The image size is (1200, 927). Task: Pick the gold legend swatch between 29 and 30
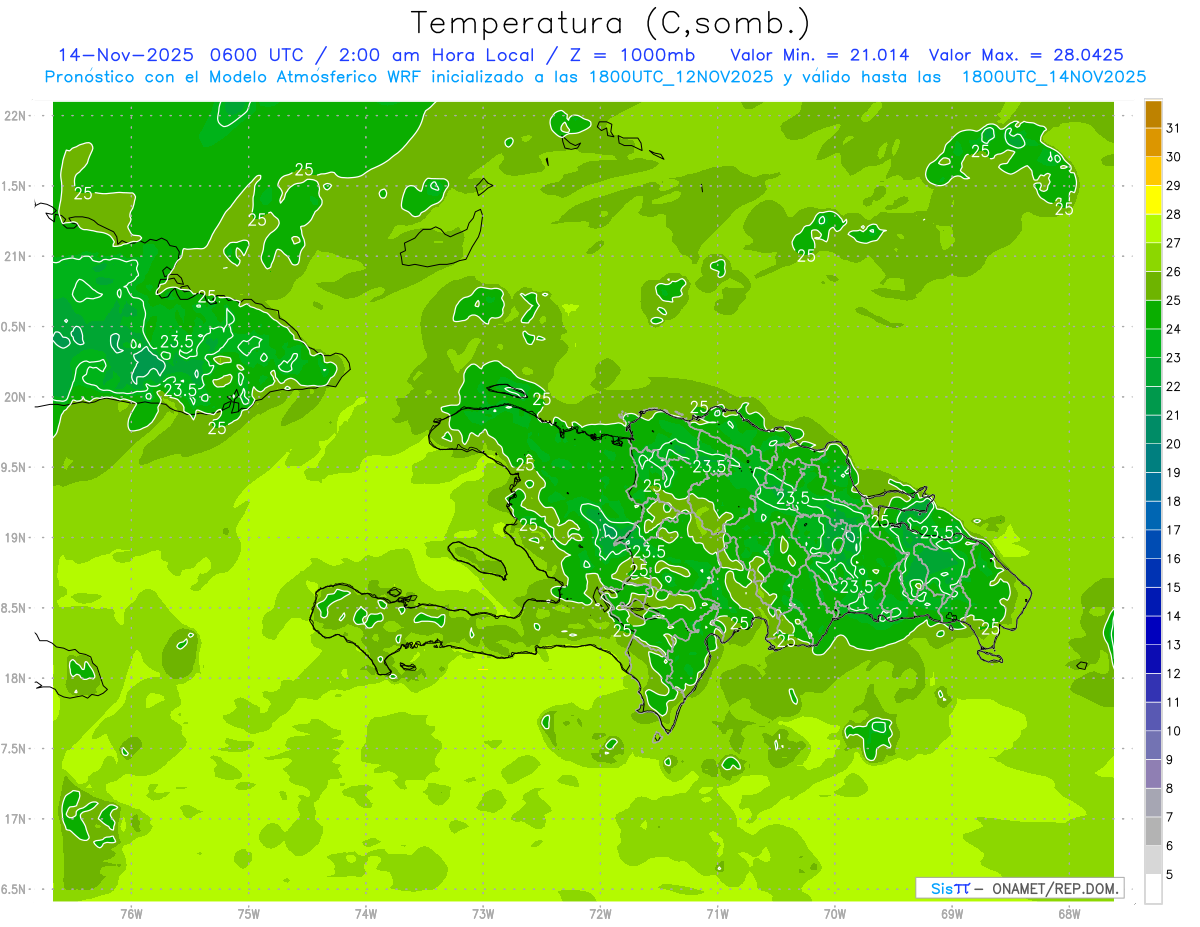(1153, 171)
